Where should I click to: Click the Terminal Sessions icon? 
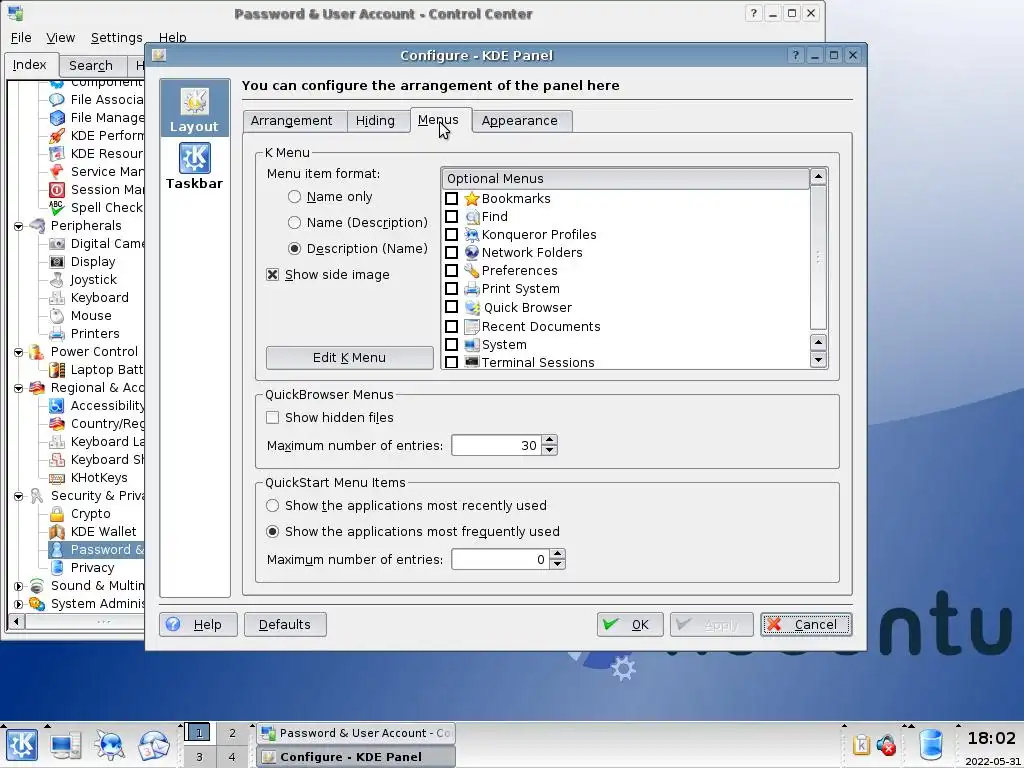472,362
